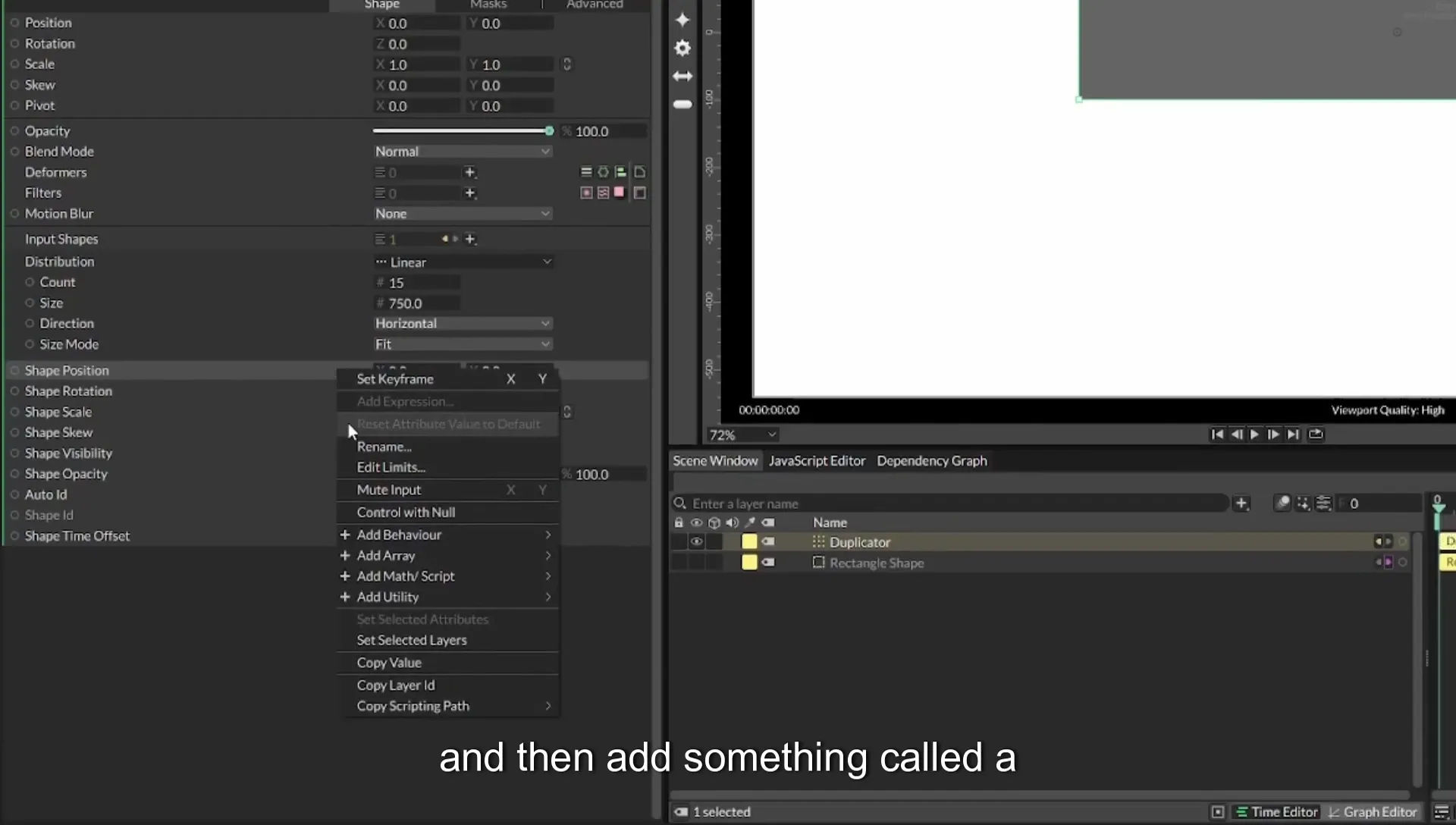Jump to last frame
Image resolution: width=1456 pixels, height=825 pixels.
point(1294,434)
